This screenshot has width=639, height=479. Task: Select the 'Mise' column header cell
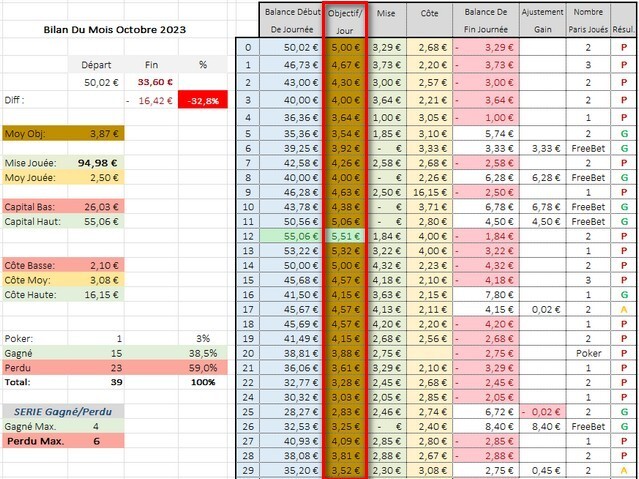(386, 20)
